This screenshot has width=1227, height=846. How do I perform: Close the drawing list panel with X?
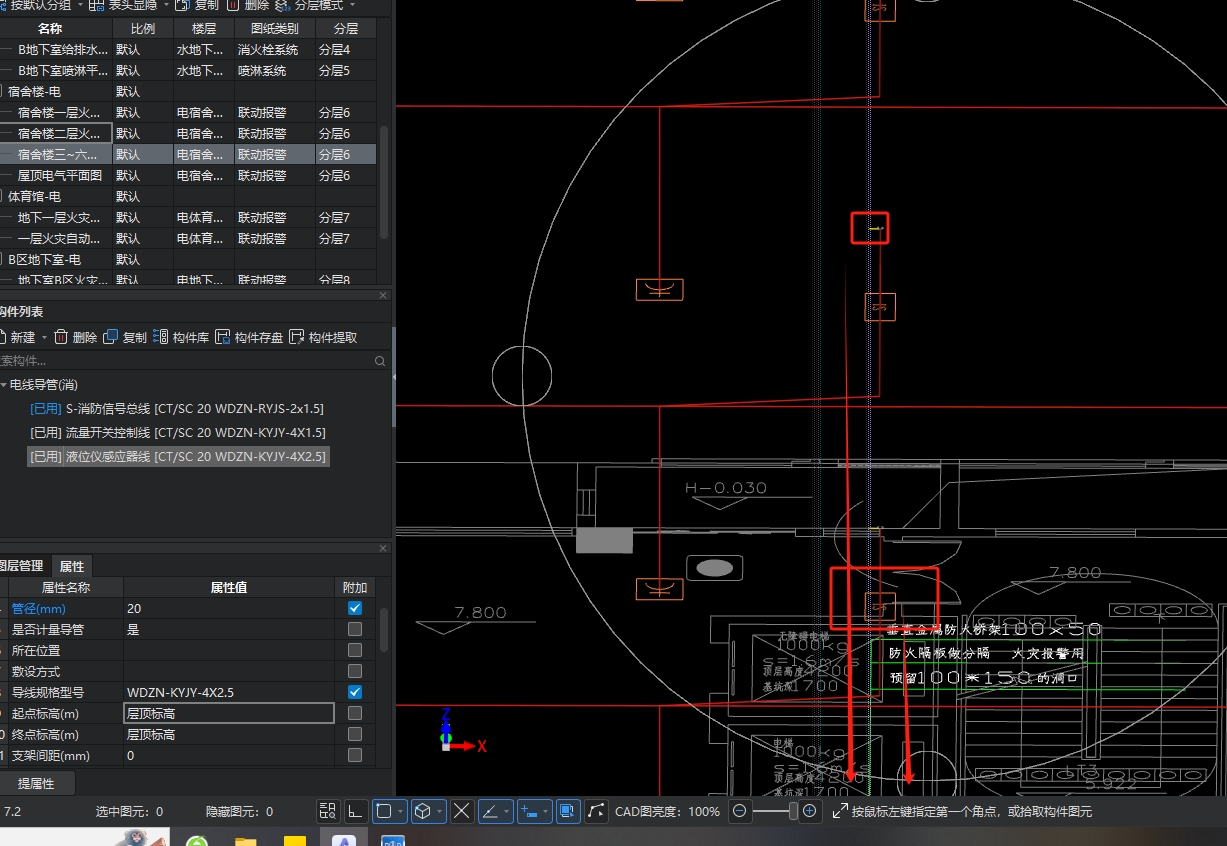[x=383, y=295]
